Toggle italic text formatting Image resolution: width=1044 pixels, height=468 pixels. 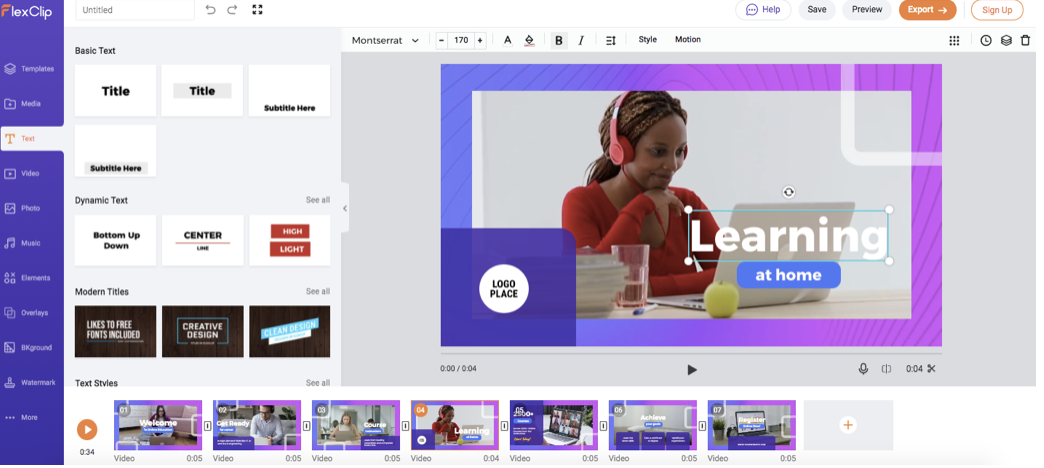click(581, 40)
